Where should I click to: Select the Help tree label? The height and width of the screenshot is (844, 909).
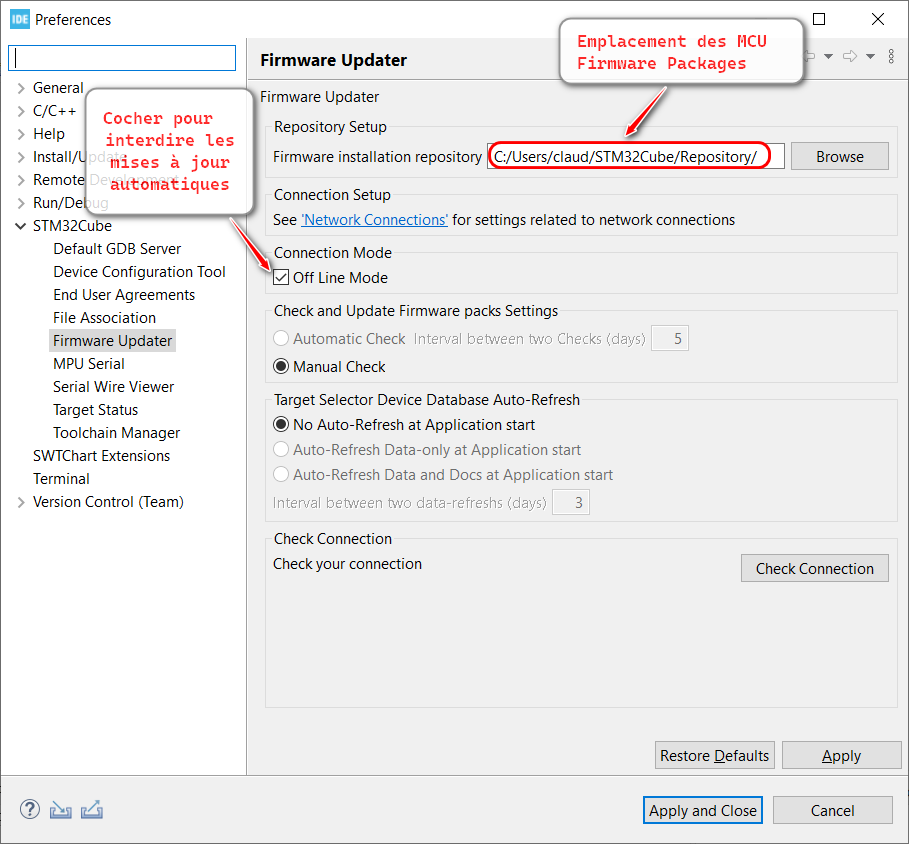[x=49, y=134]
